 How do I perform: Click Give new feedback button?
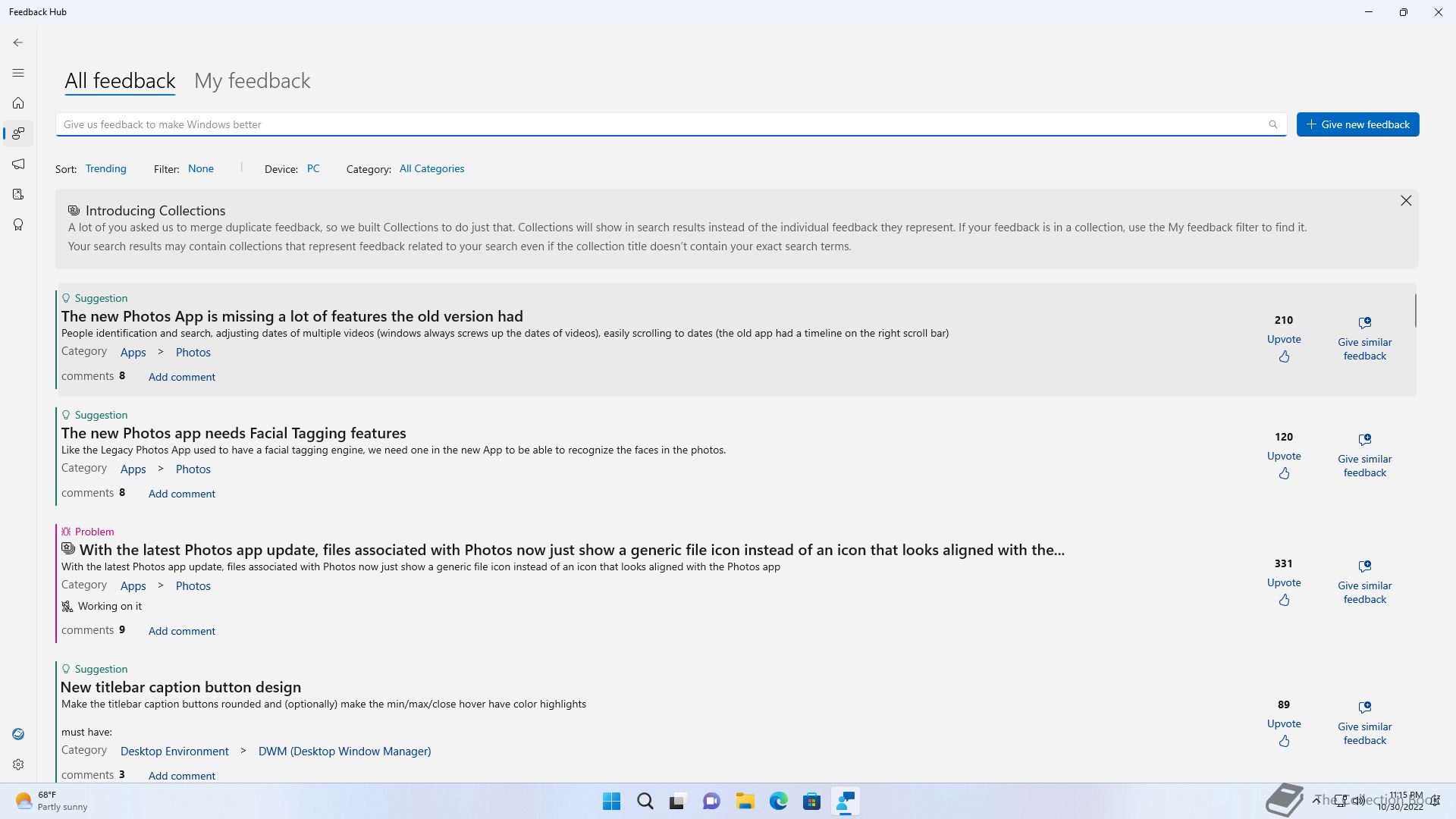(1357, 124)
